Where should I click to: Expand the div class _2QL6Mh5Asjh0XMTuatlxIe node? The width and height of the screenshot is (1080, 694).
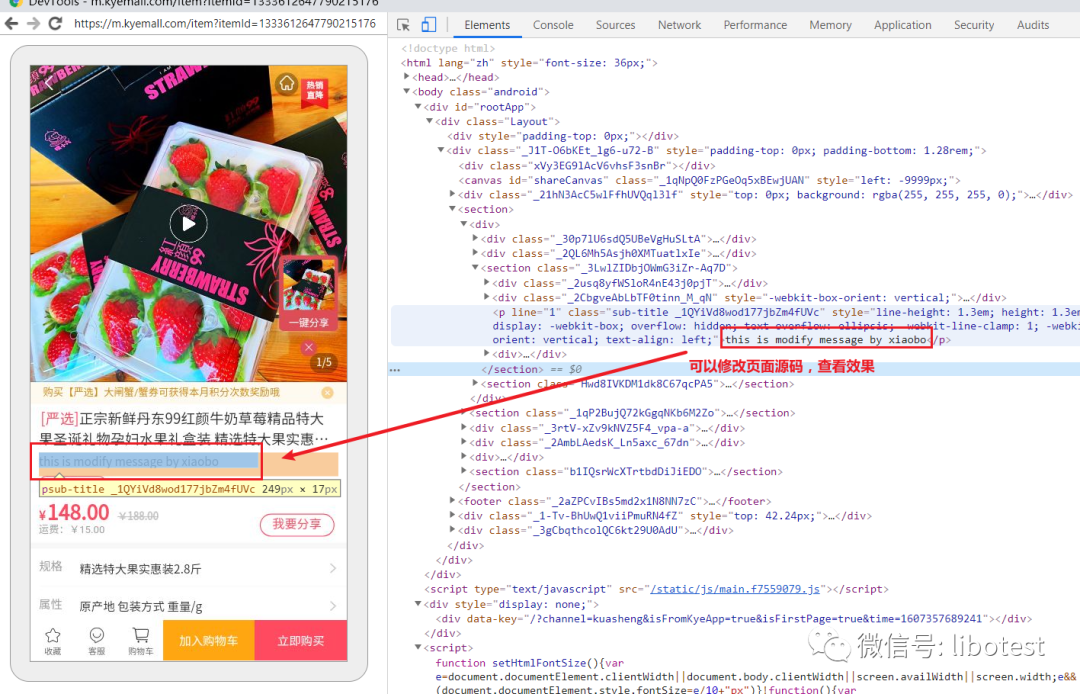(x=475, y=253)
